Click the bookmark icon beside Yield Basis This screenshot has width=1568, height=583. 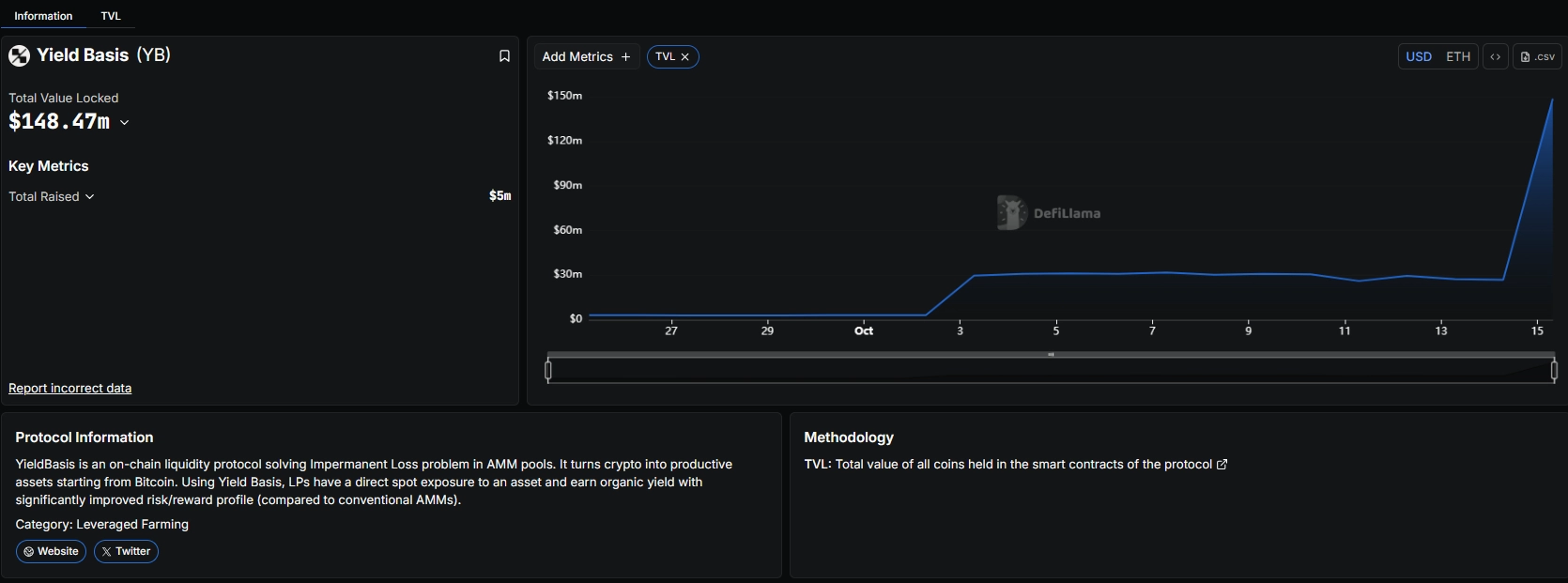504,56
